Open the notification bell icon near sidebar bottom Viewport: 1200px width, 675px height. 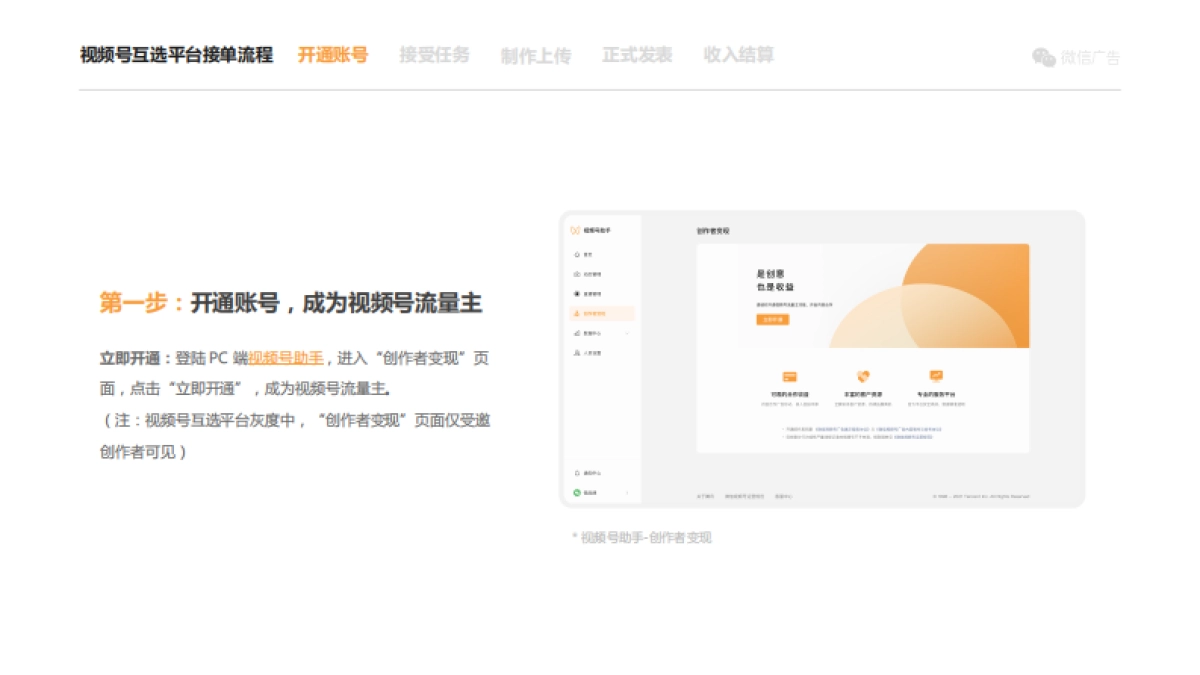coord(575,472)
